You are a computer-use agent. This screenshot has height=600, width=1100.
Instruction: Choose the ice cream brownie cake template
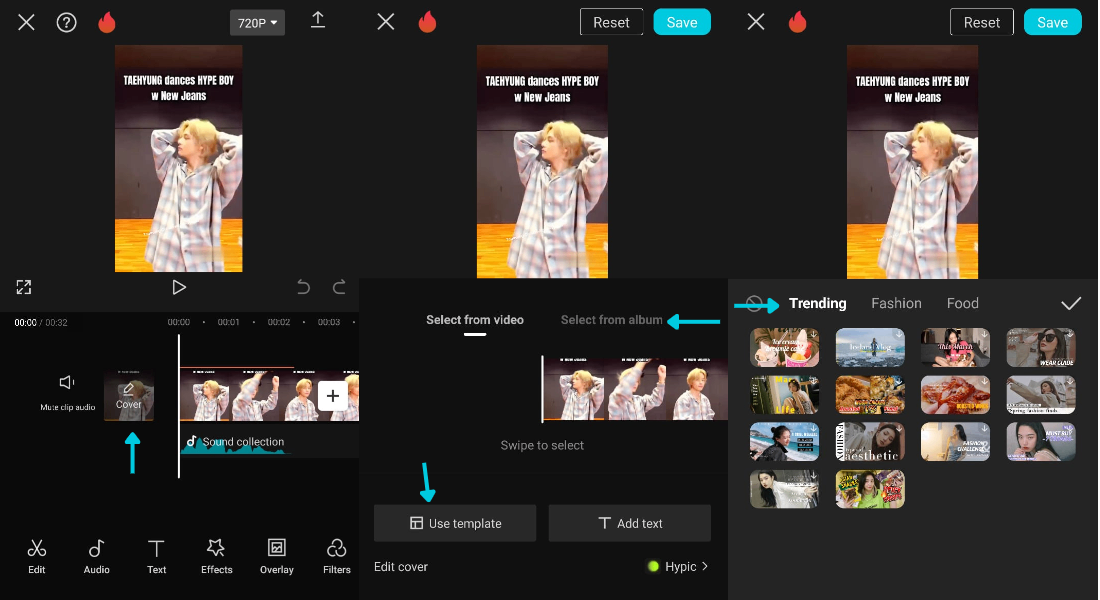[x=784, y=347]
